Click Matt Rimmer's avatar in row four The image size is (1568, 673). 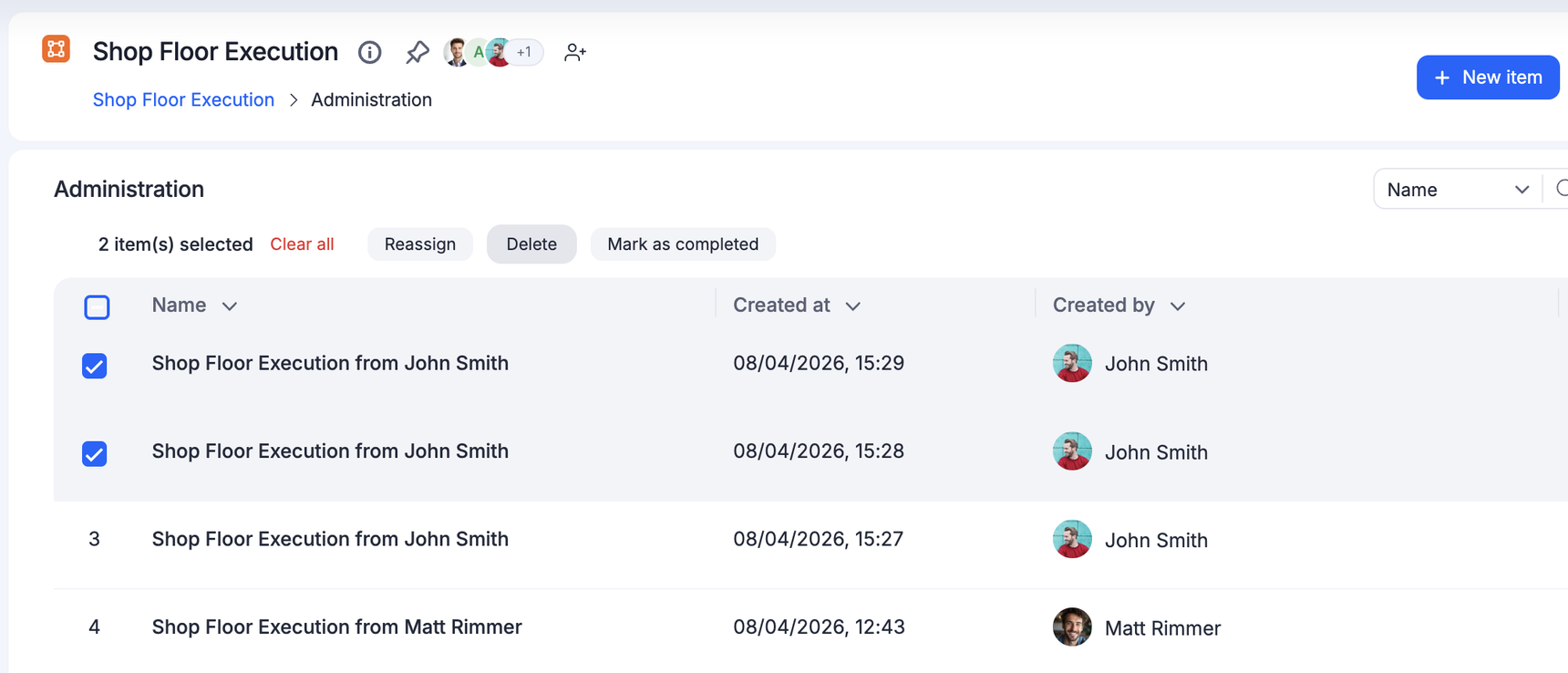[x=1072, y=627]
